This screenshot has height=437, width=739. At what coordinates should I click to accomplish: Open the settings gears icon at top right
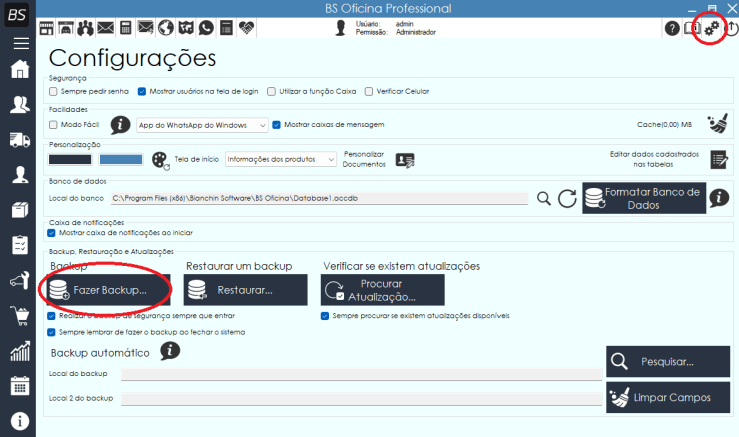point(711,29)
